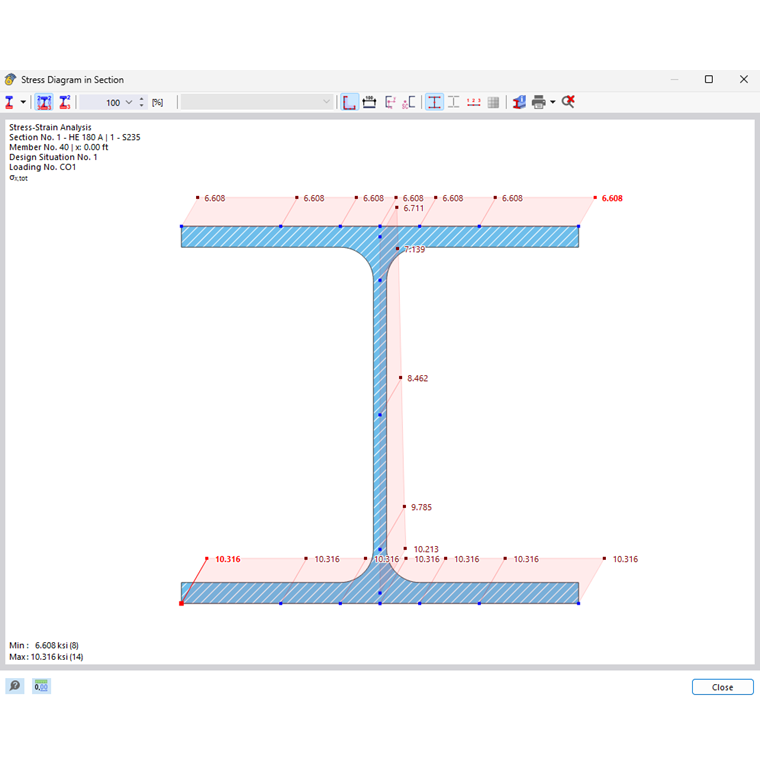Click the 100 value in the scale field
760x772 pixels.
tap(113, 103)
